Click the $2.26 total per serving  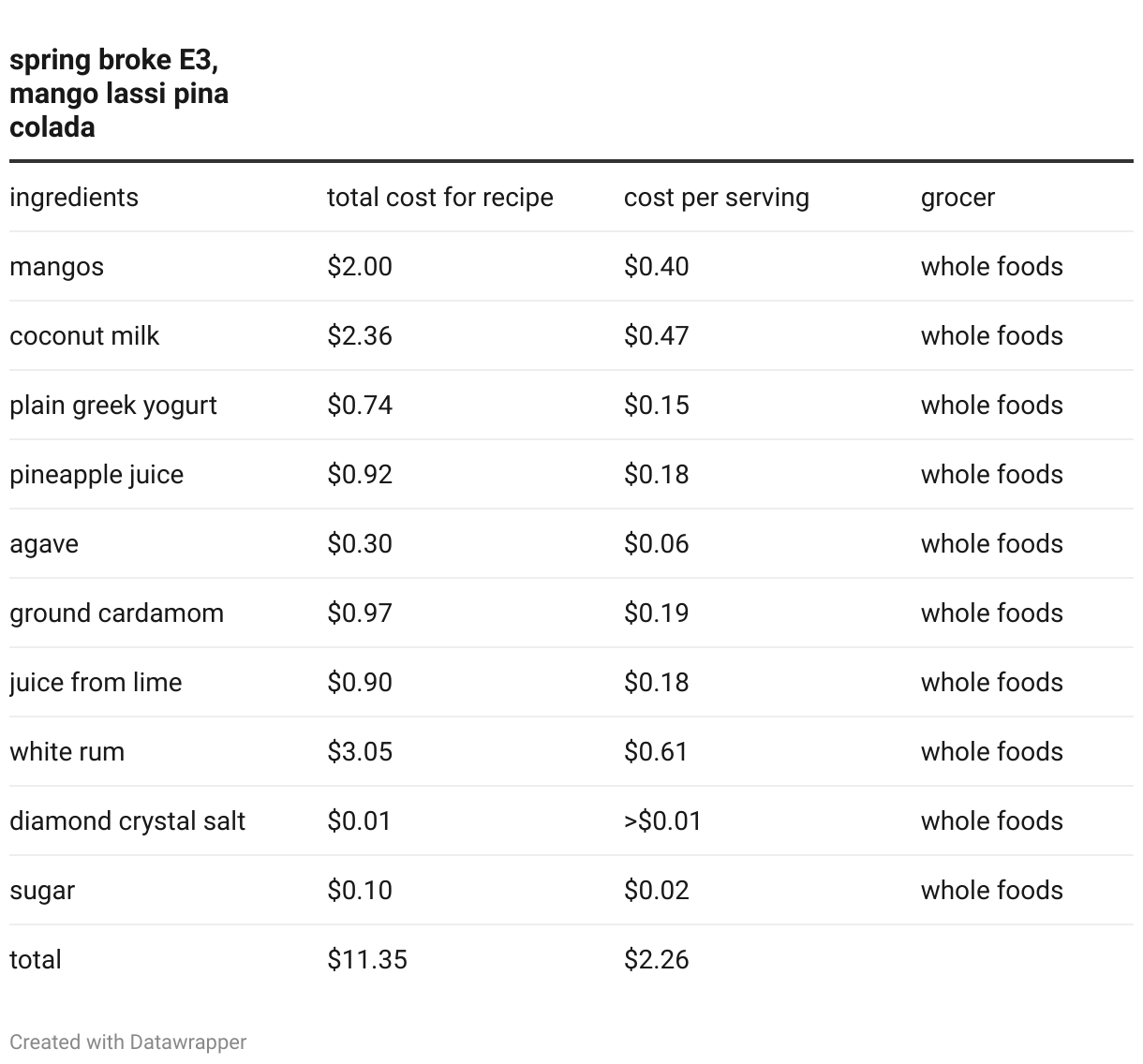pyautogui.click(x=657, y=959)
